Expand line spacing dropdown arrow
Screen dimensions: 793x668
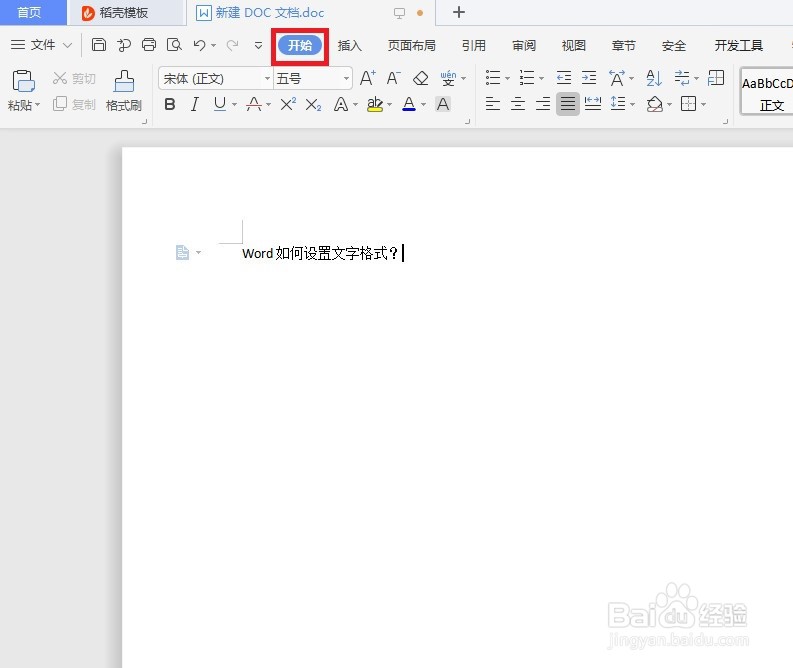[x=632, y=105]
